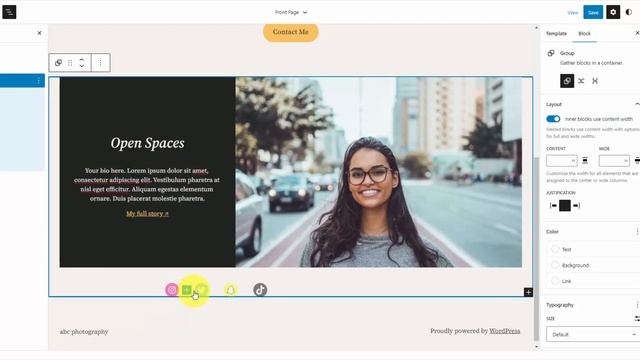This screenshot has height=360, width=640.
Task: Open options for the selected list view item
Action: [x=38, y=80]
